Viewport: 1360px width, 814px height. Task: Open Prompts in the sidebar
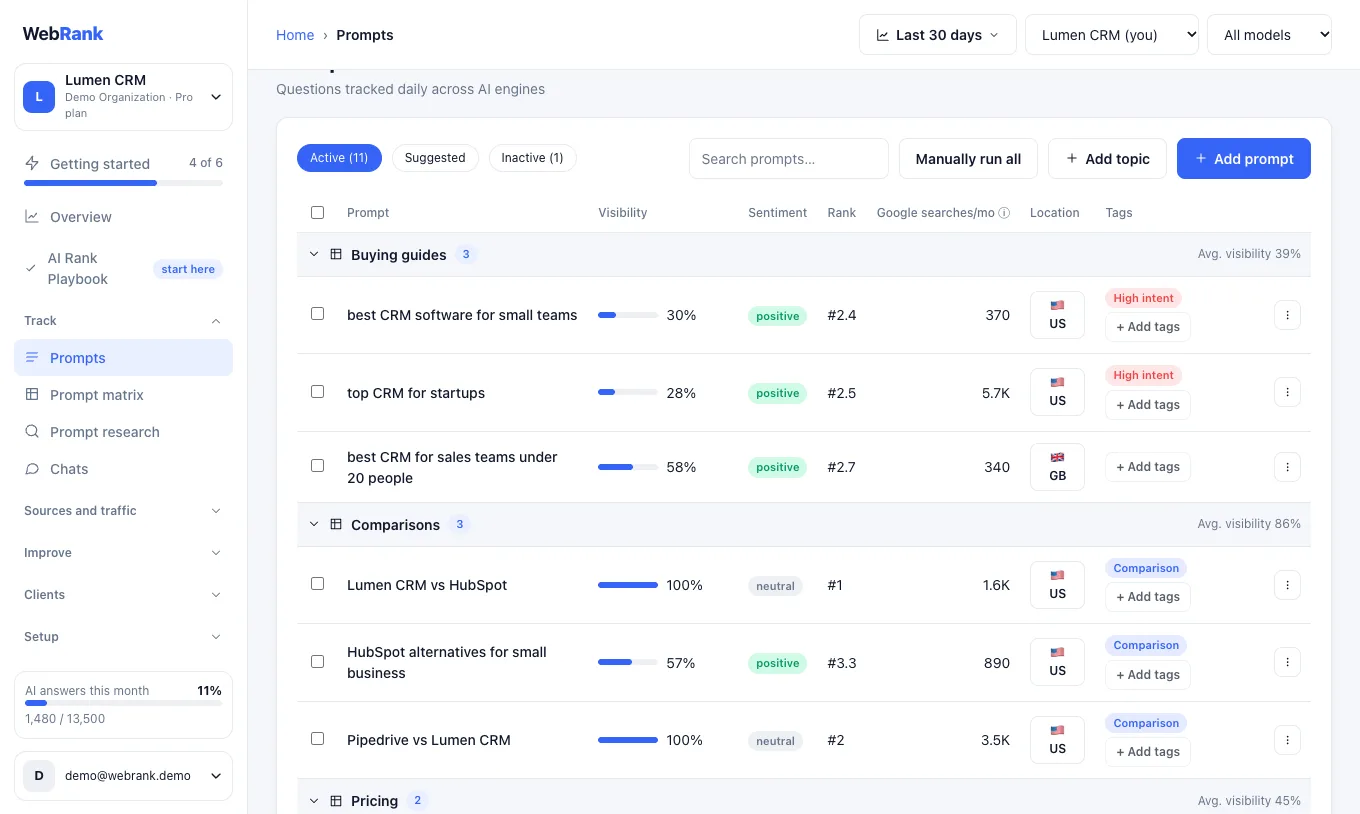tap(123, 358)
